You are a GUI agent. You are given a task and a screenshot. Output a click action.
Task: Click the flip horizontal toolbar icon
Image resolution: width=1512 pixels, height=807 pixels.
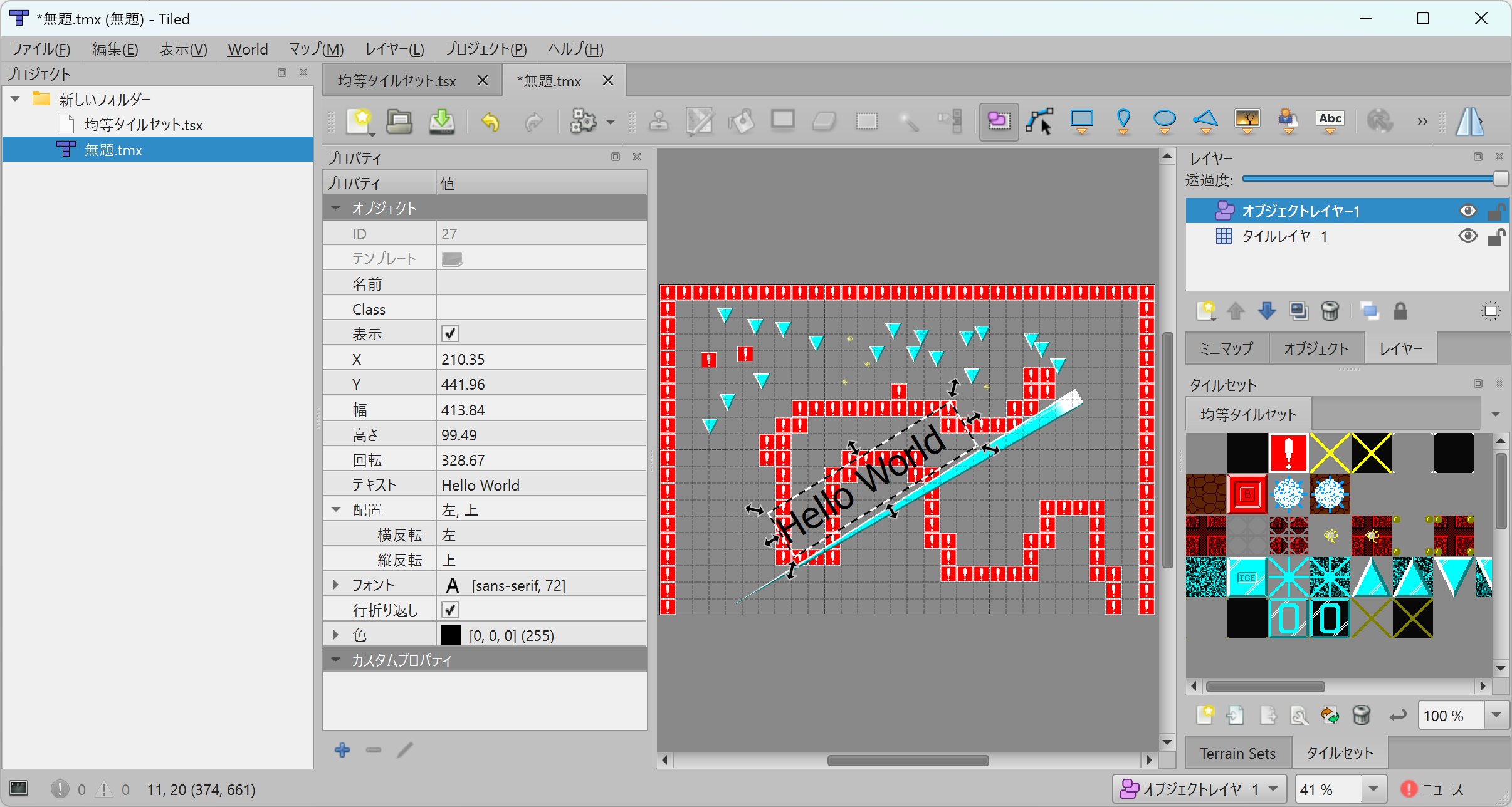click(x=1469, y=121)
